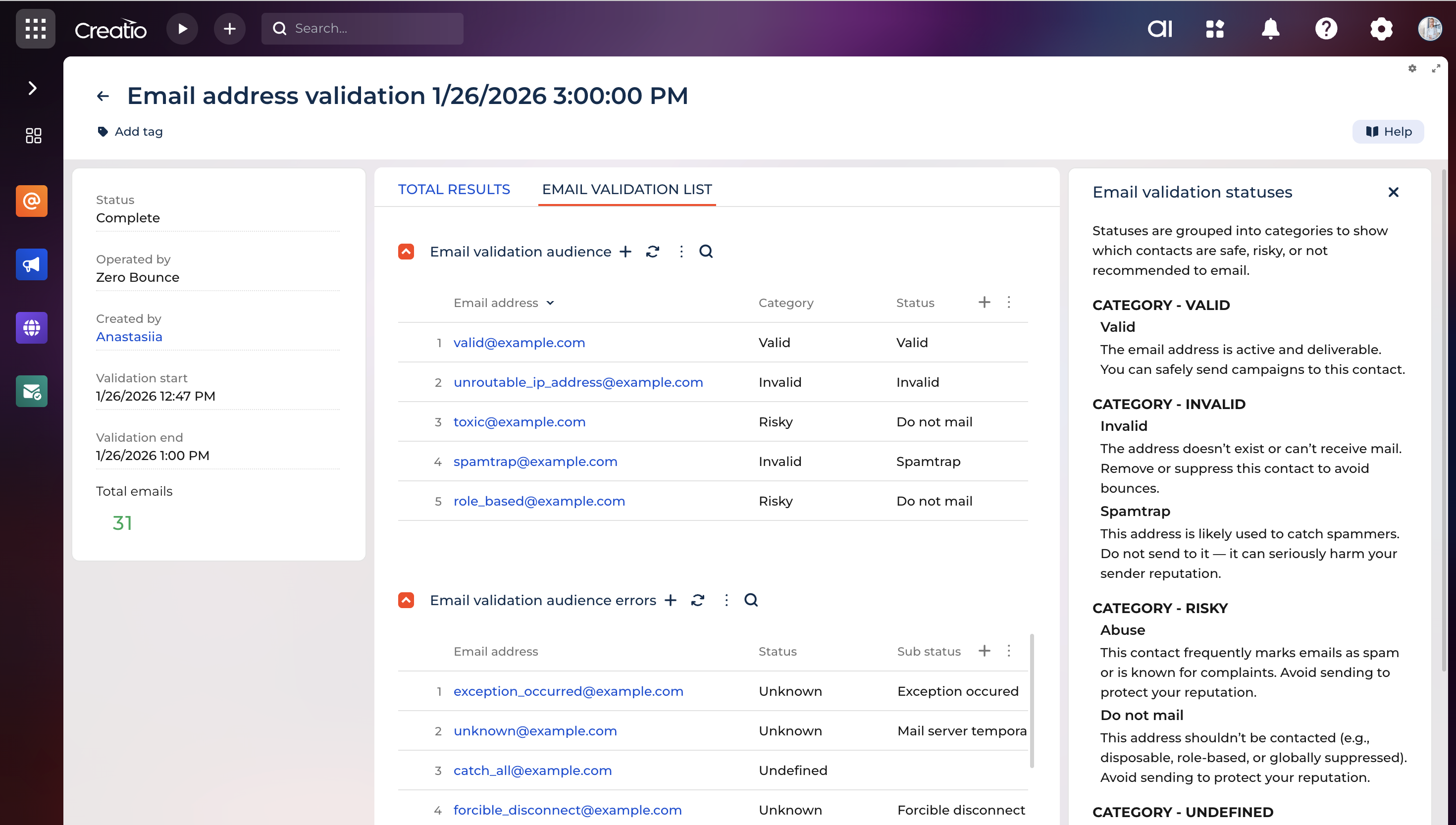The width and height of the screenshot is (1456, 825).
Task: Click the Creatio AI assistant icon
Action: coord(1159,28)
